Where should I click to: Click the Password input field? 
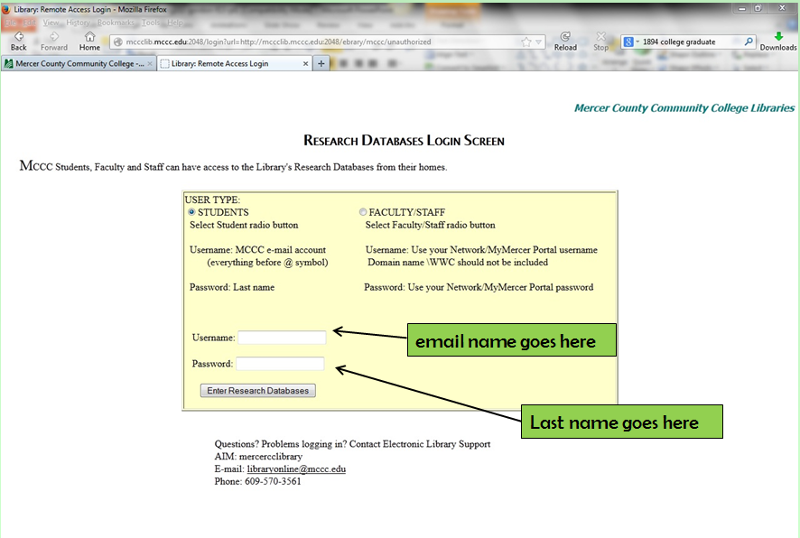tap(280, 363)
